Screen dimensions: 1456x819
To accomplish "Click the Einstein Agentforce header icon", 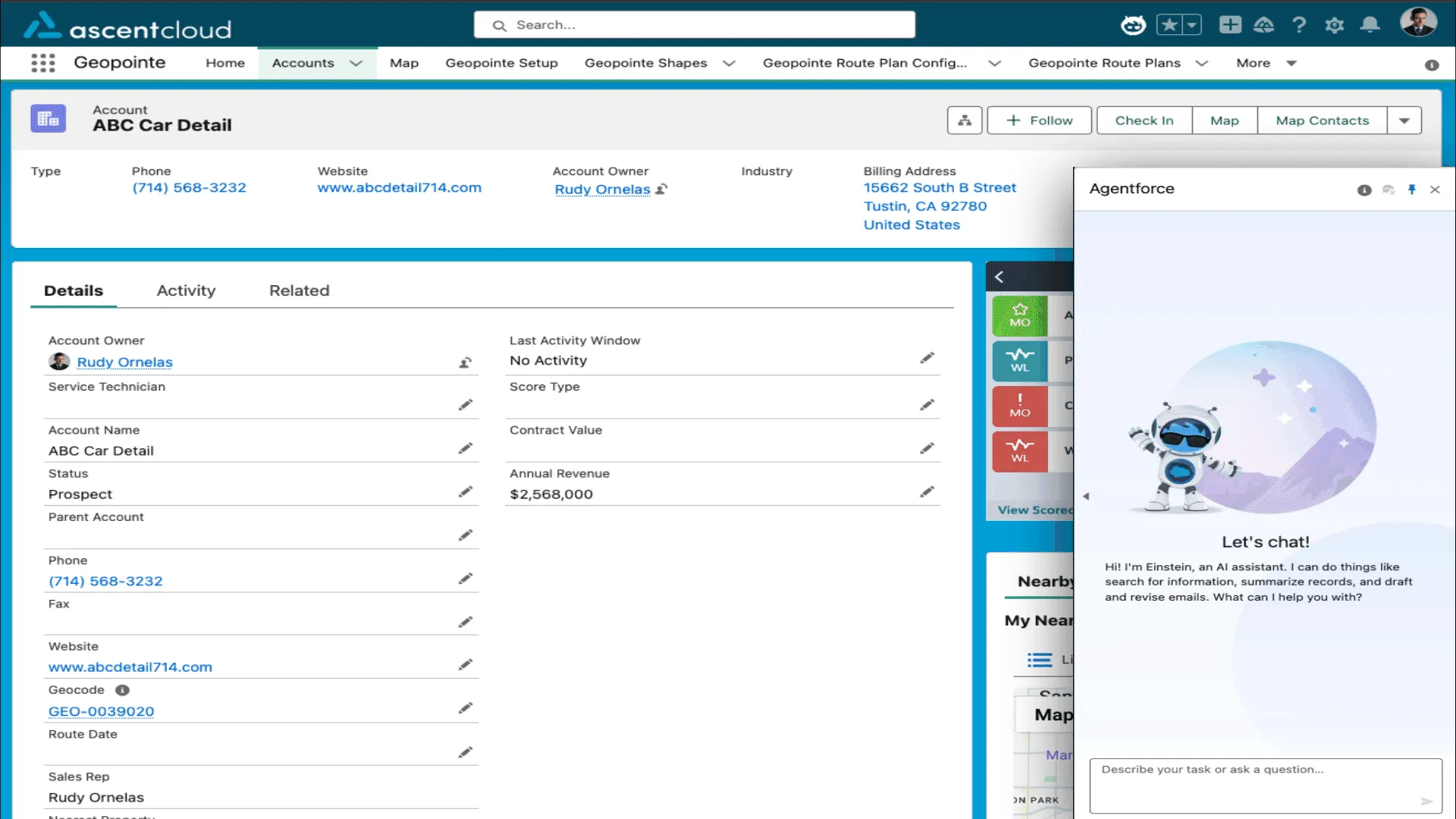I will (1133, 25).
